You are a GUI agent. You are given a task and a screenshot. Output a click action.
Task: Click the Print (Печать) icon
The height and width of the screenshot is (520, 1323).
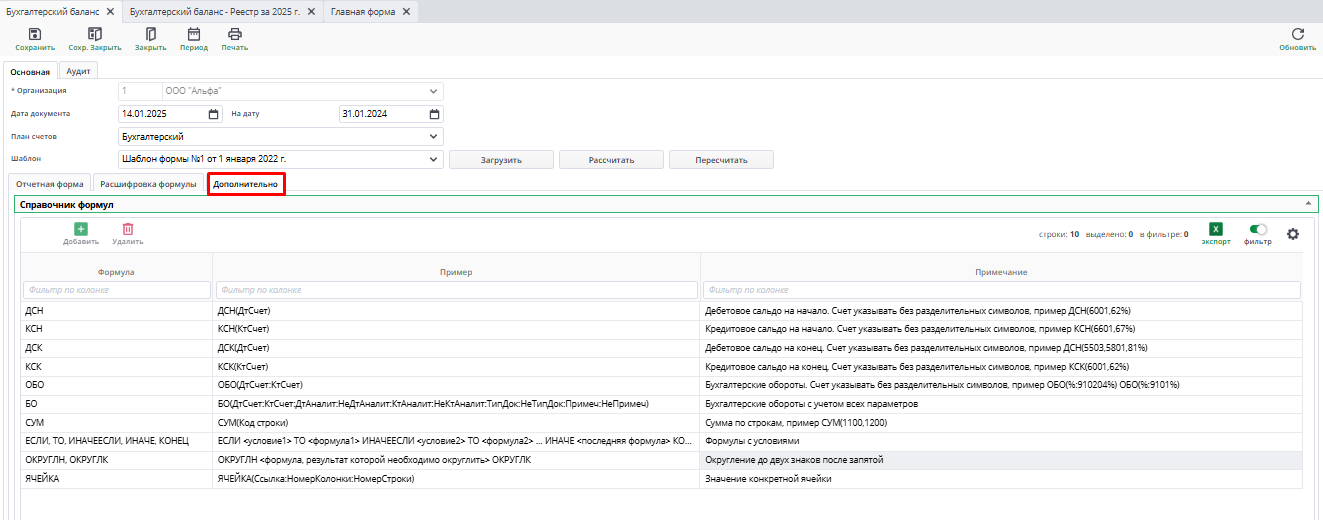[235, 35]
